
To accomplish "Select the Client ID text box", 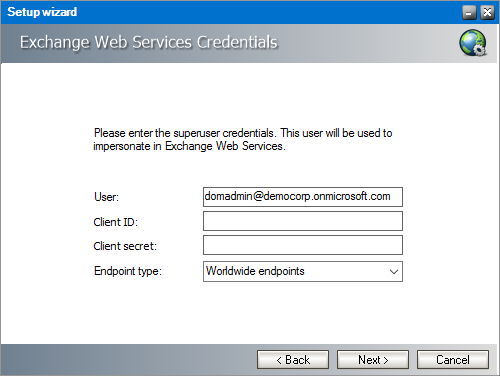I will (x=303, y=221).
